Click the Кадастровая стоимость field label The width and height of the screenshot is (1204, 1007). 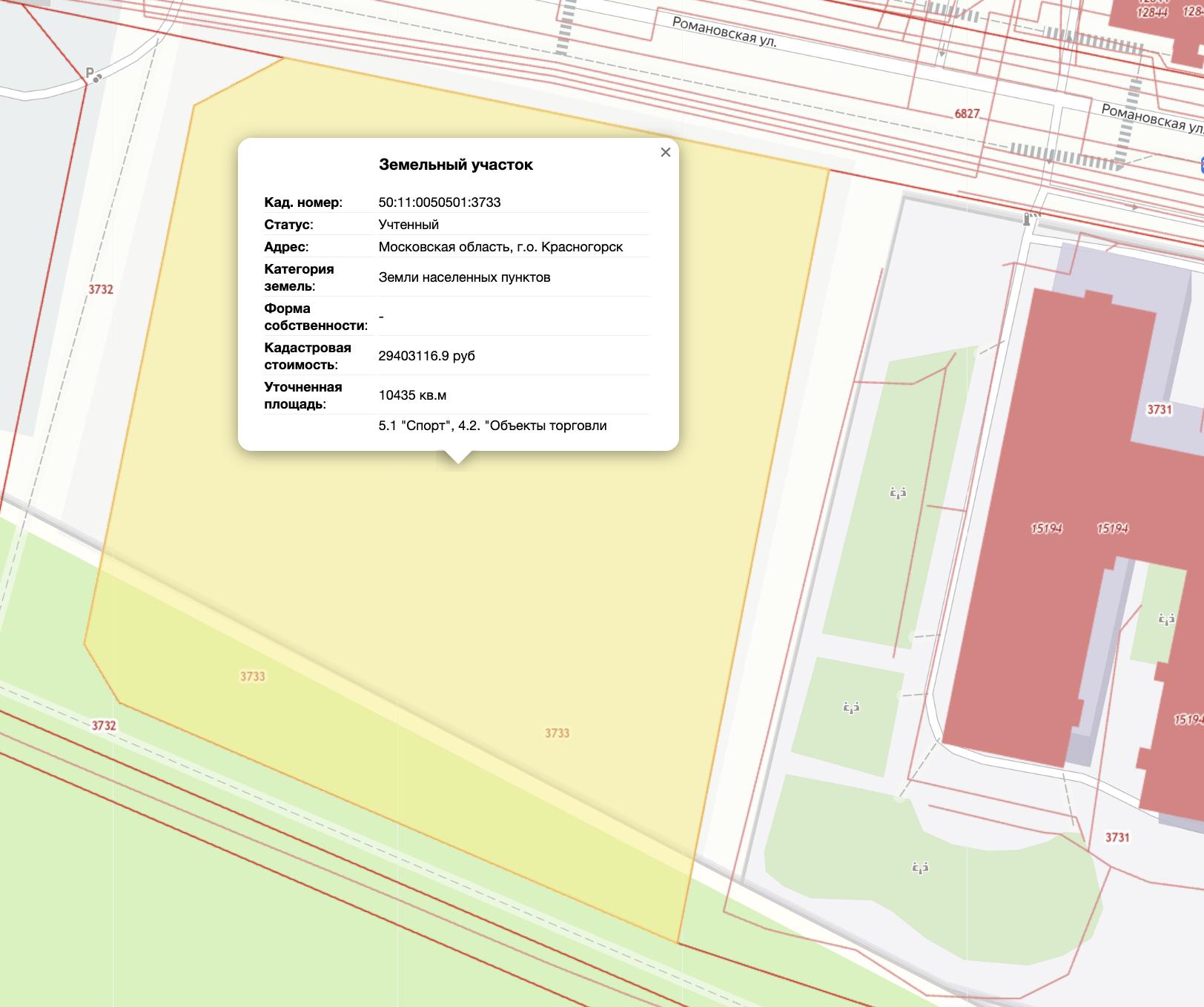click(x=308, y=356)
